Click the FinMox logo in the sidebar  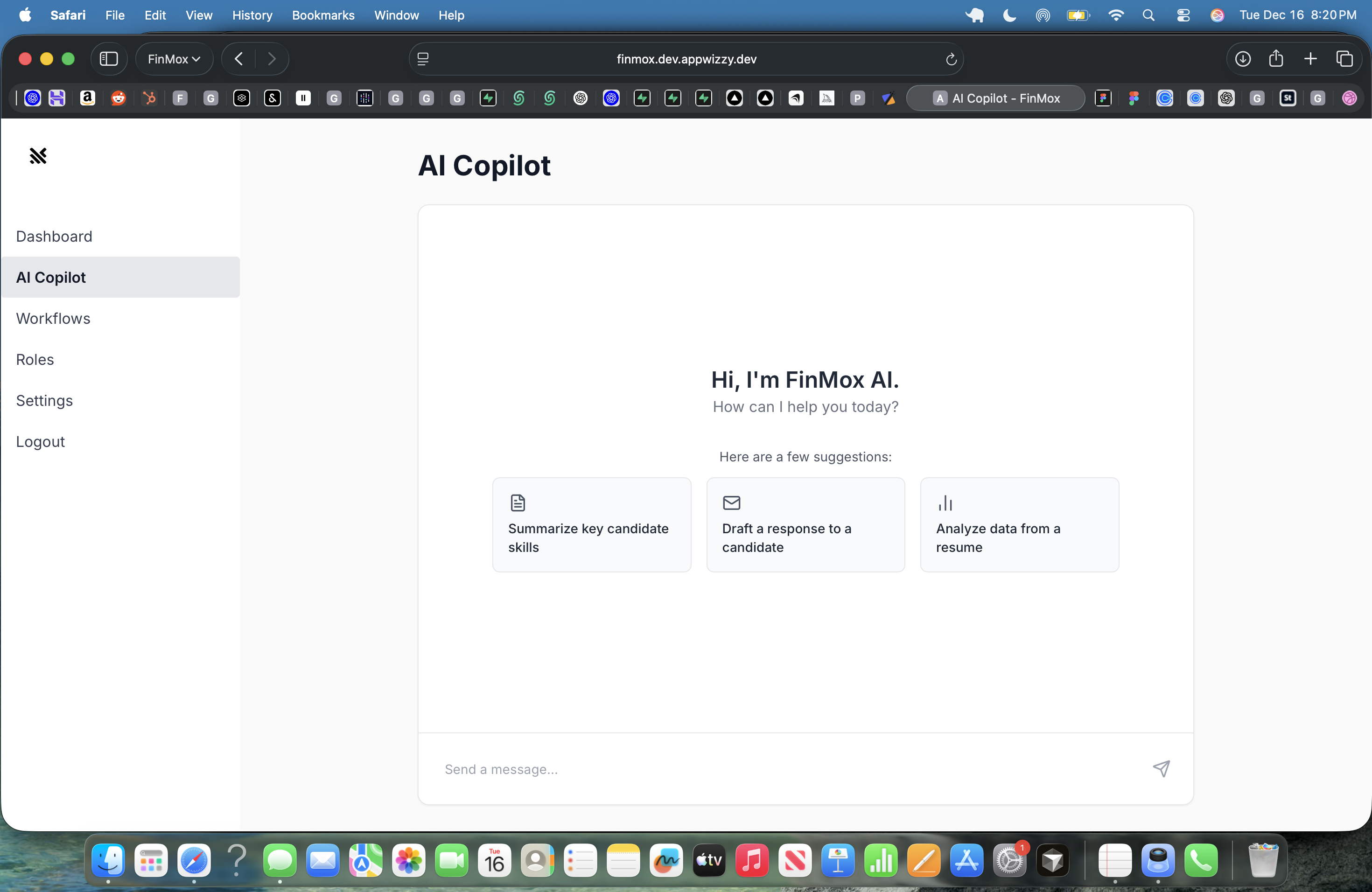[38, 155]
